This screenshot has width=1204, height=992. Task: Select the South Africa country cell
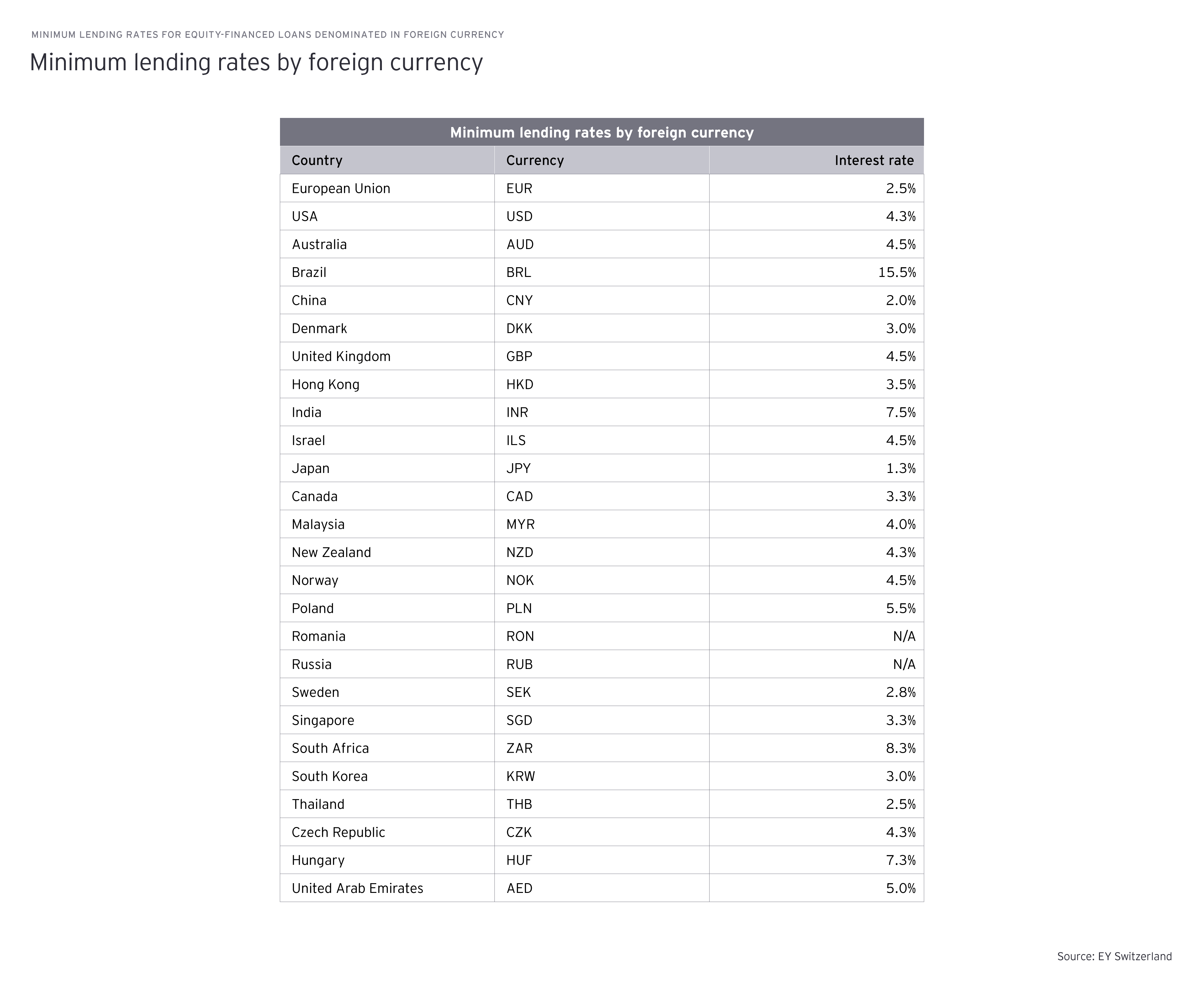pos(330,749)
